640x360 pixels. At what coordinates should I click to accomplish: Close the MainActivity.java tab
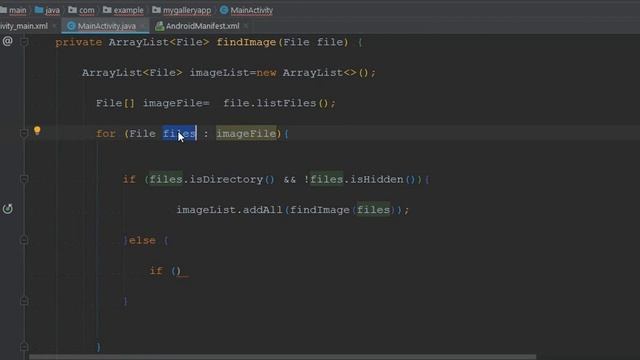142,26
